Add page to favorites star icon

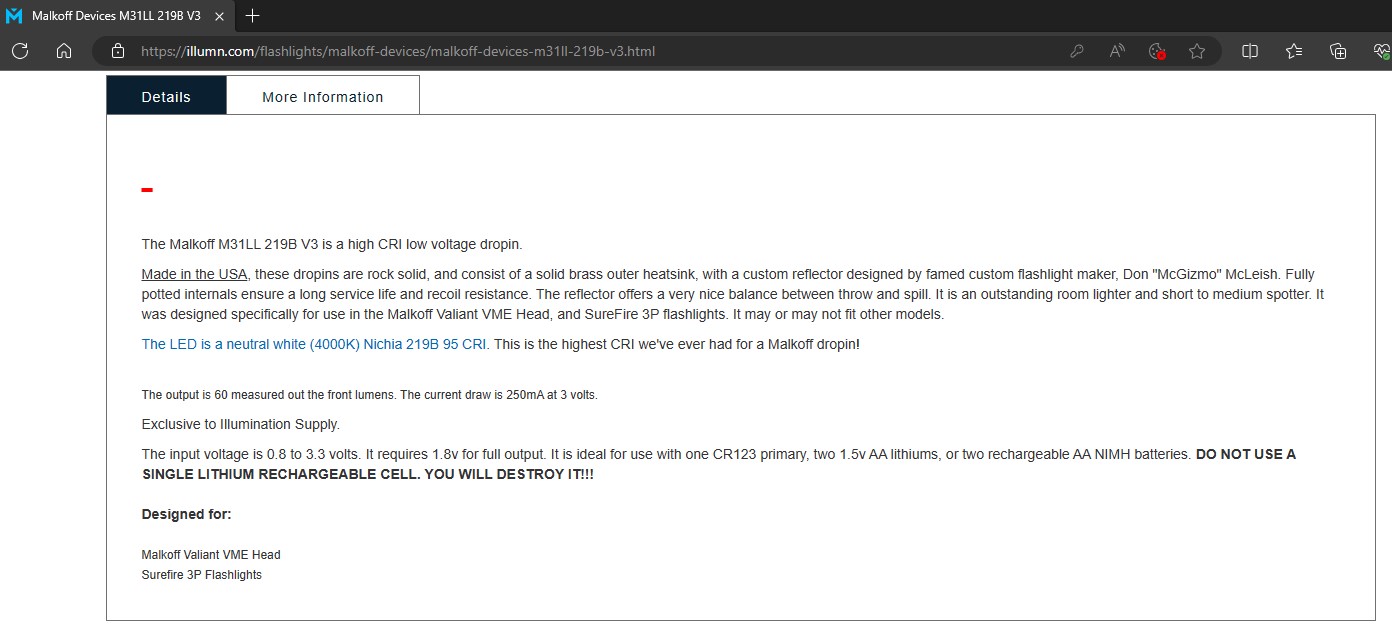pyautogui.click(x=1197, y=51)
